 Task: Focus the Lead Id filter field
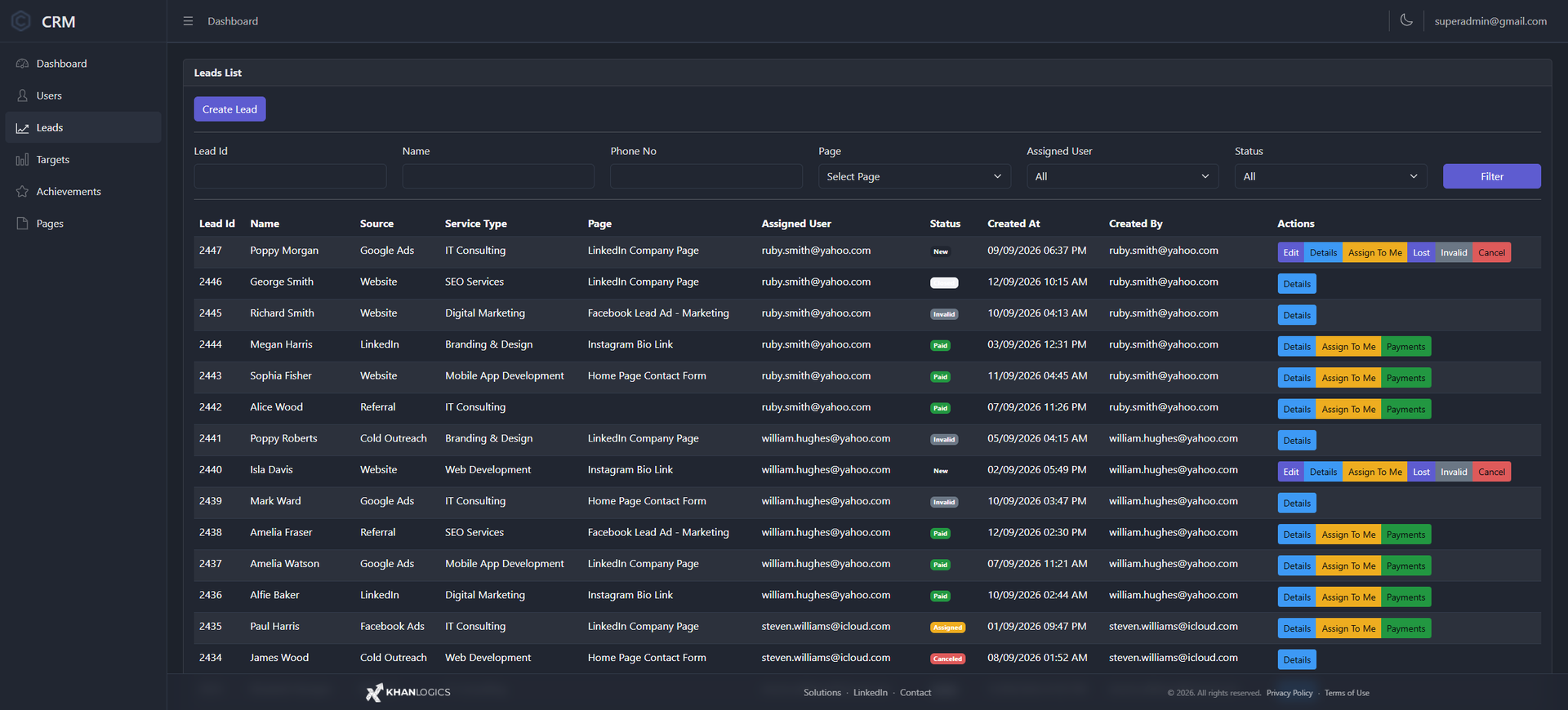click(290, 176)
